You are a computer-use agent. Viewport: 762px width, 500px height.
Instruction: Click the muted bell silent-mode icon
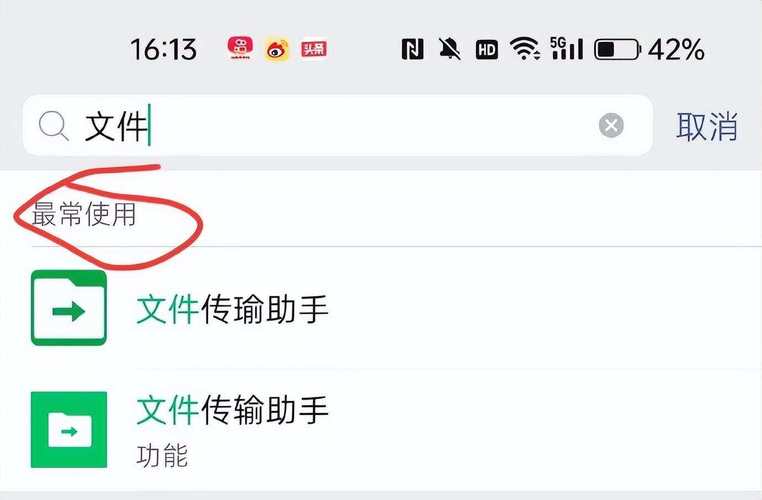point(450,49)
